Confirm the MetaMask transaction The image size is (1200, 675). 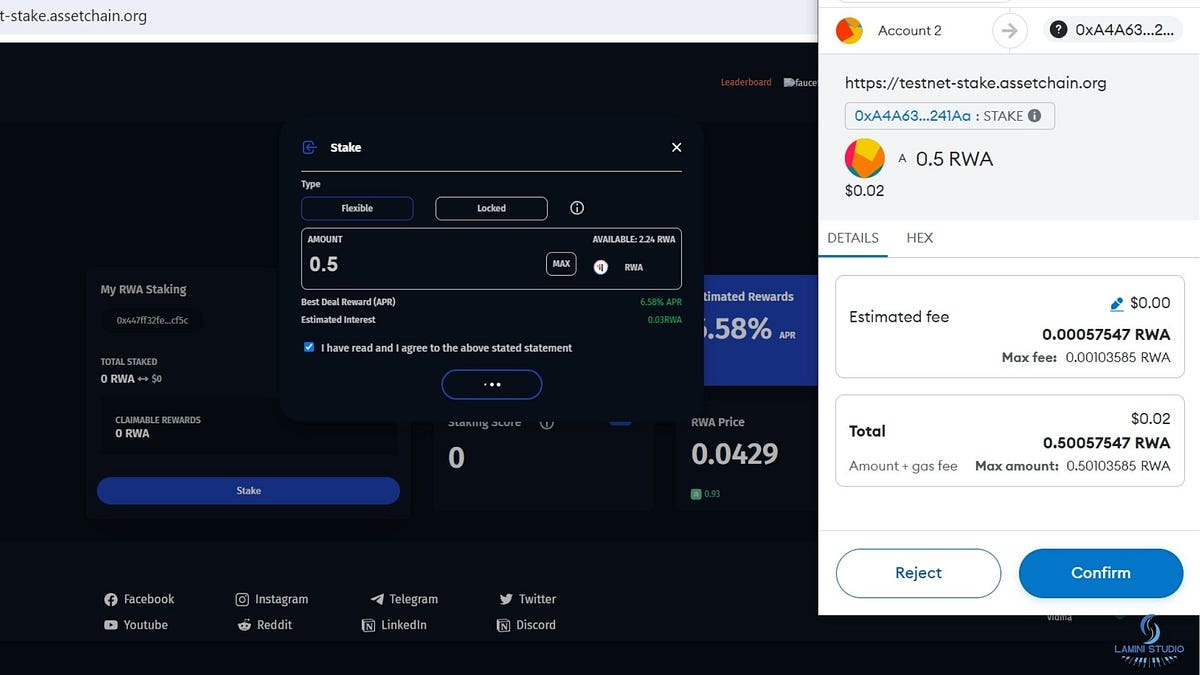click(1101, 573)
